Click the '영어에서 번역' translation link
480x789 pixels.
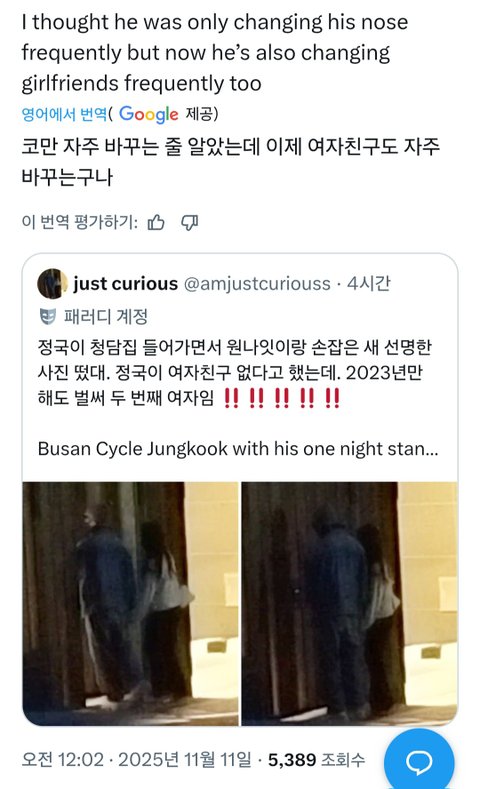64,114
